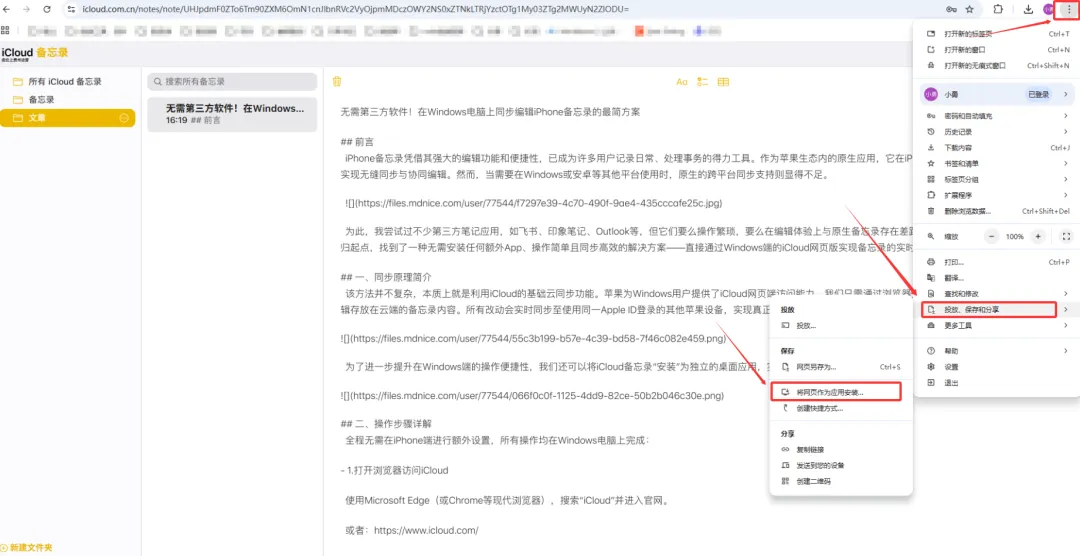Choose 退出 at menu bottom
The height and width of the screenshot is (556, 1080).
(997, 382)
